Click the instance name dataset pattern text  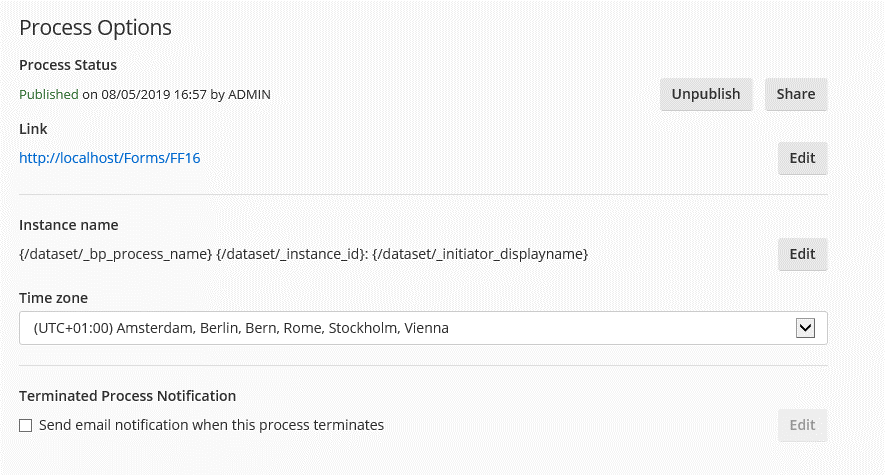303,255
